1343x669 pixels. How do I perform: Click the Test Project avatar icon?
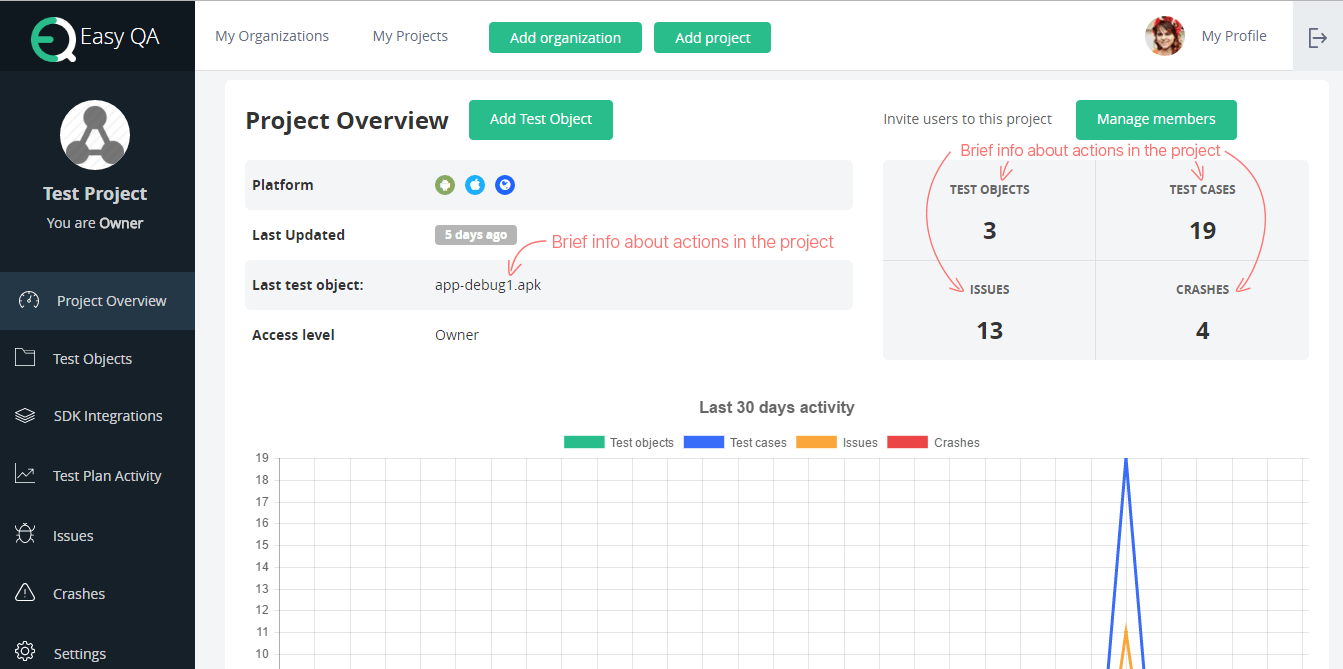tap(96, 135)
